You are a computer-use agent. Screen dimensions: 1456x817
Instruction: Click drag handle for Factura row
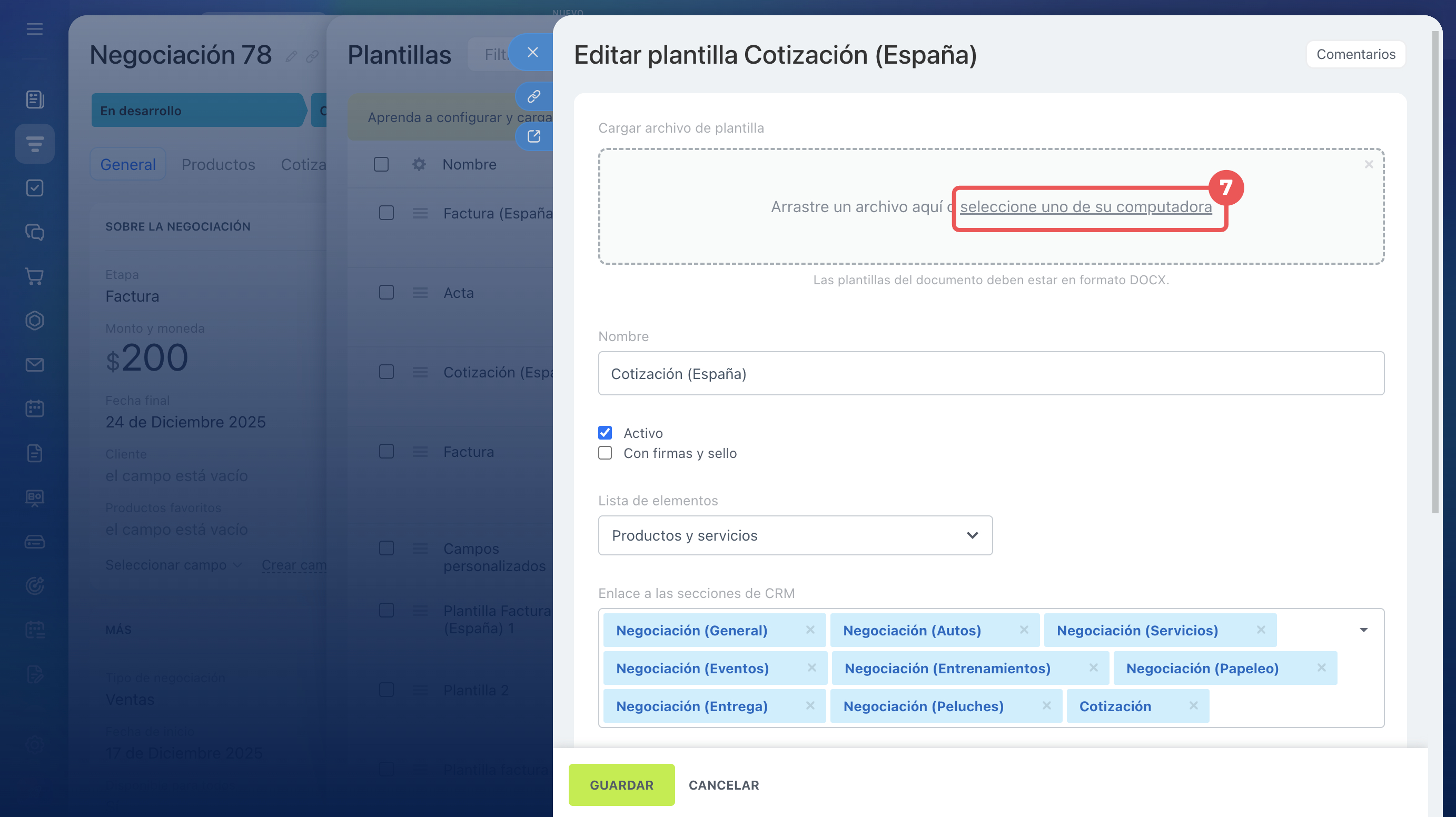tap(419, 452)
